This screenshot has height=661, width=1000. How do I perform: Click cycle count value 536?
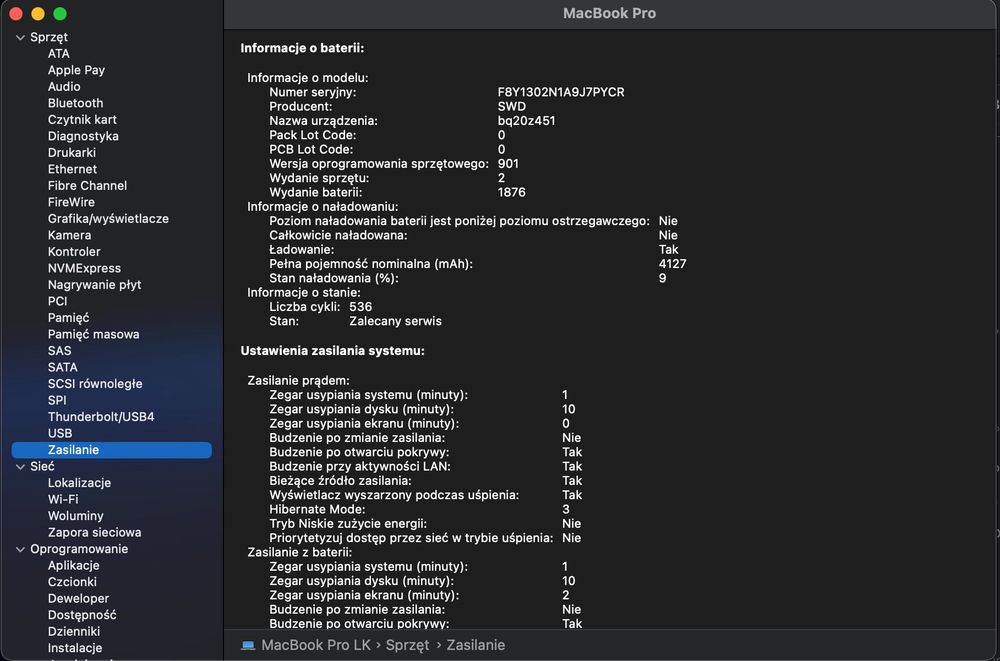click(360, 307)
